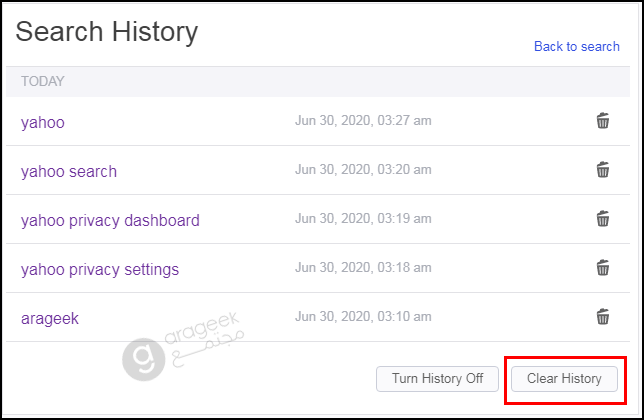
Task: Click the TODAY section header
Action: (43, 81)
